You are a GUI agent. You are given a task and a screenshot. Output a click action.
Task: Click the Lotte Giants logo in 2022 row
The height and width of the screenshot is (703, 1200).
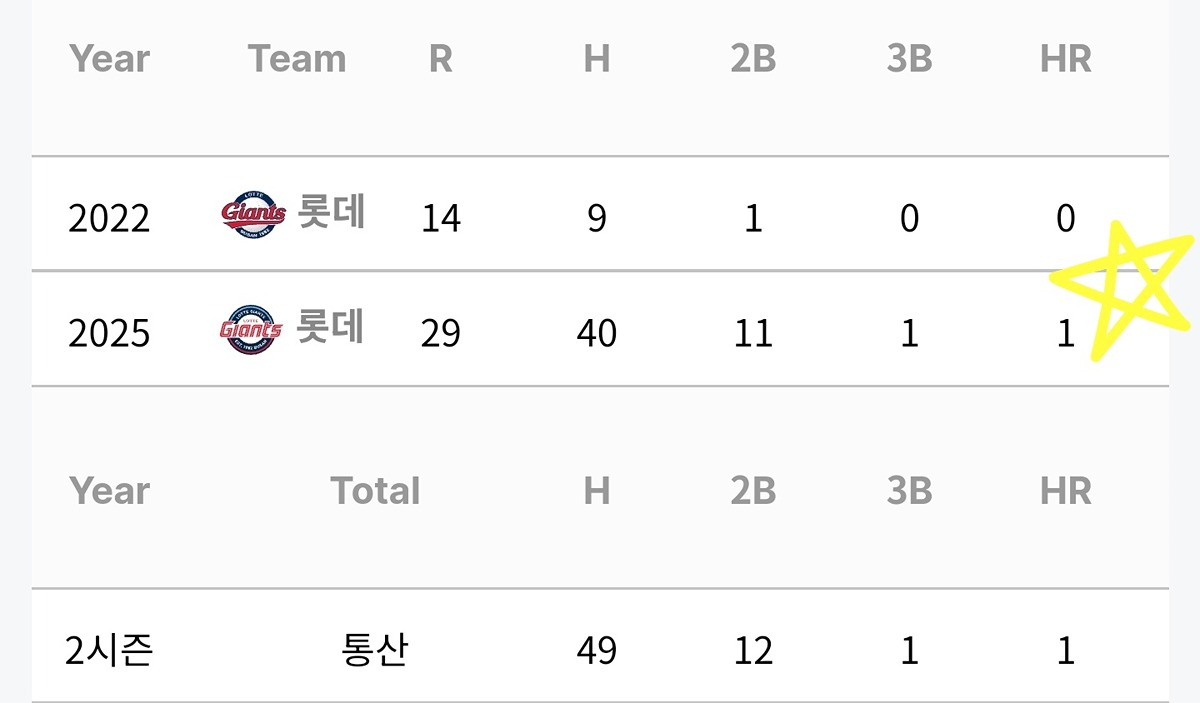tap(253, 215)
